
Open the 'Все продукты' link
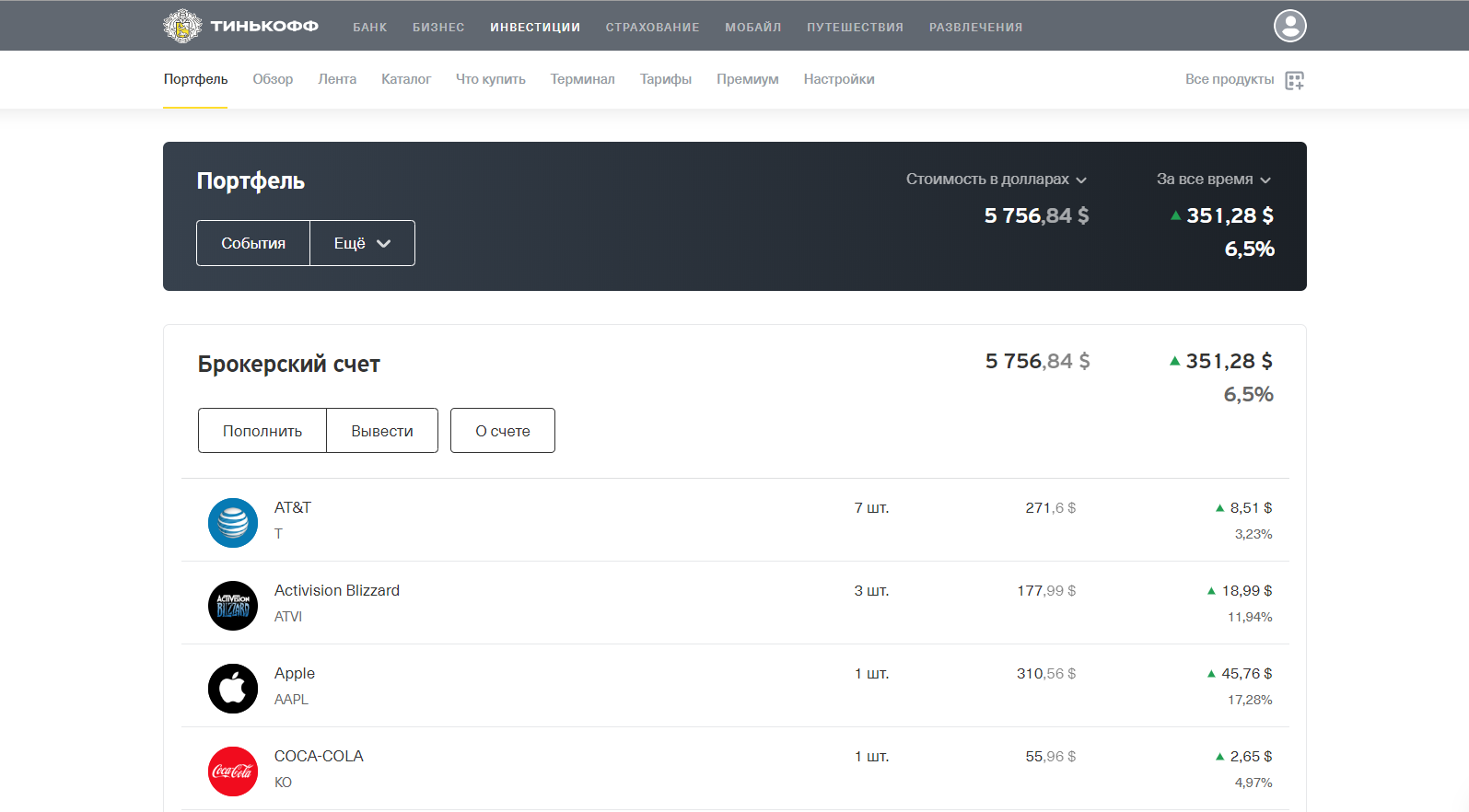(x=1230, y=79)
